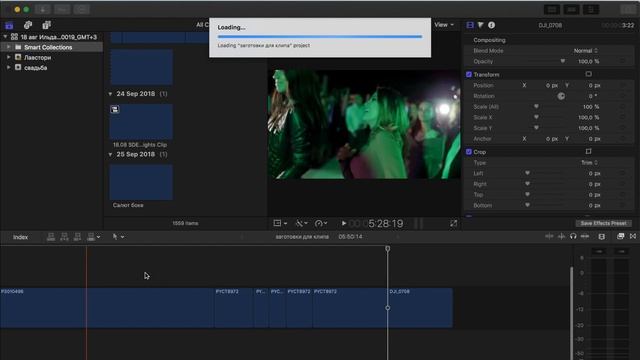Collapse the 24 Sep 2018 group

click(x=110, y=94)
